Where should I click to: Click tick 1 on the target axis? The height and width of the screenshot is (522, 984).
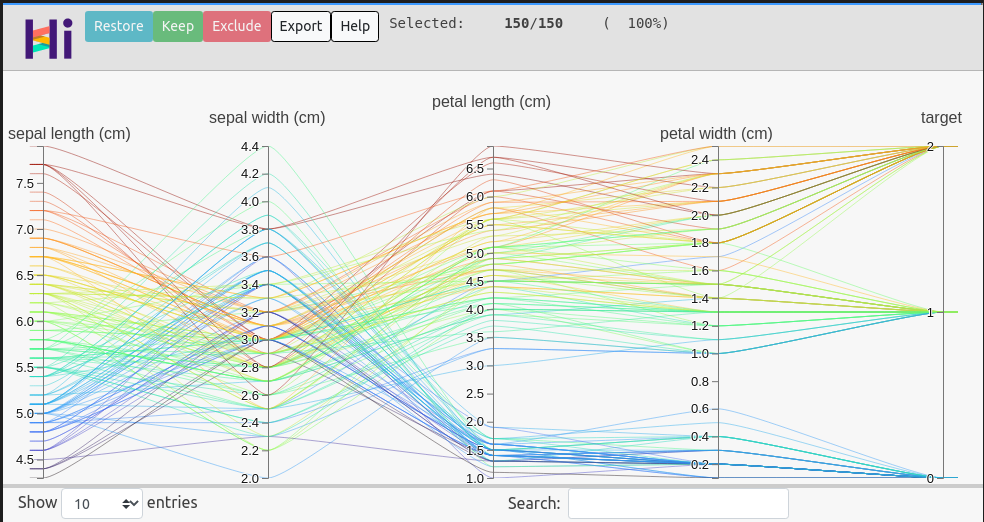pos(931,312)
